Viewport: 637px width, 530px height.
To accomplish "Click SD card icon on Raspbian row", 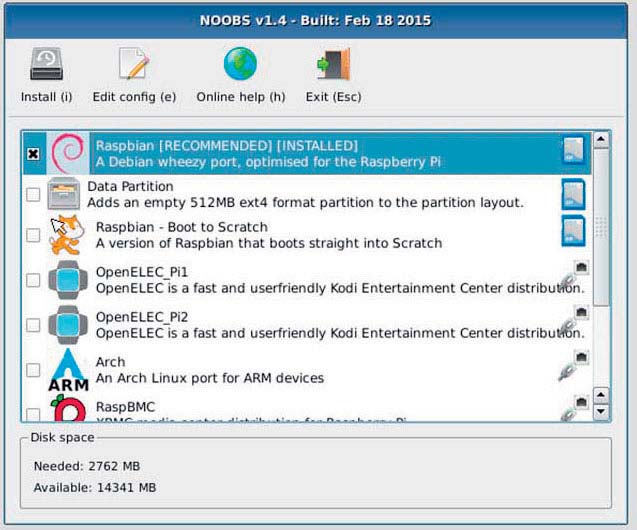I will point(573,150).
